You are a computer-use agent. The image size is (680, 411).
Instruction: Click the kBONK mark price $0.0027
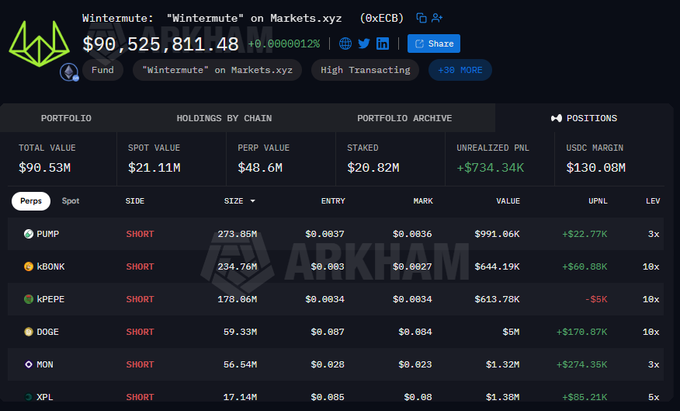click(x=412, y=267)
